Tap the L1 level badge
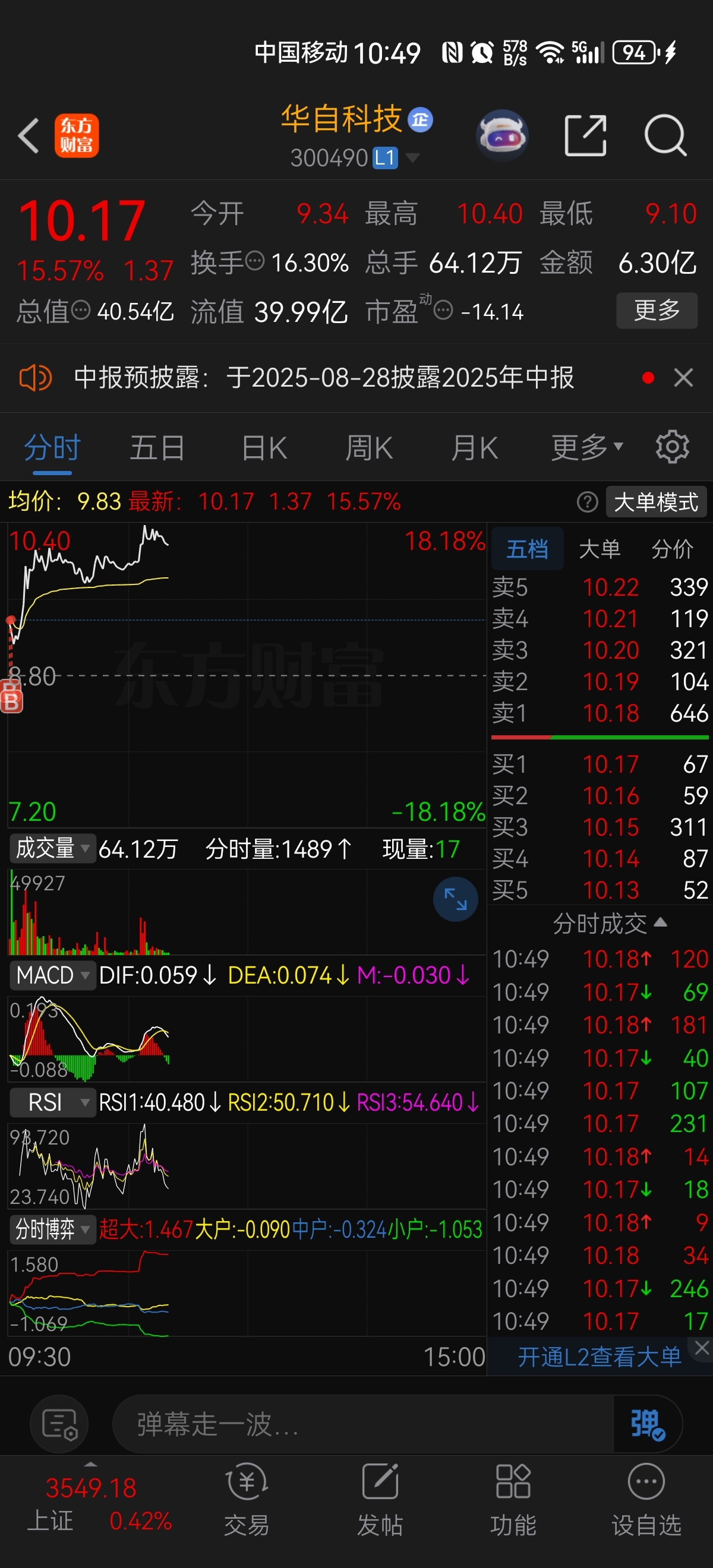Image resolution: width=713 pixels, height=1568 pixels. (x=385, y=158)
